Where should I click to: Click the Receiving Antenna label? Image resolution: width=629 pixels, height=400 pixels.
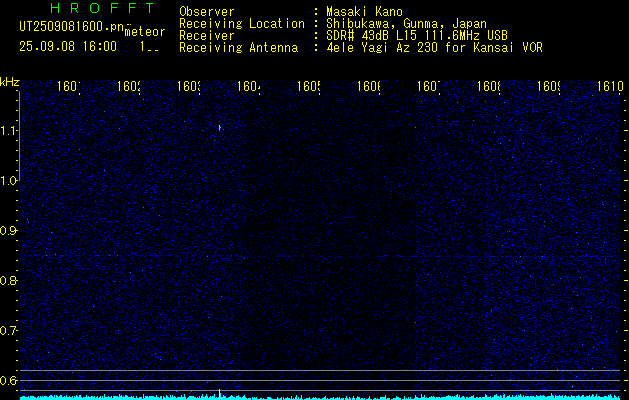238,48
